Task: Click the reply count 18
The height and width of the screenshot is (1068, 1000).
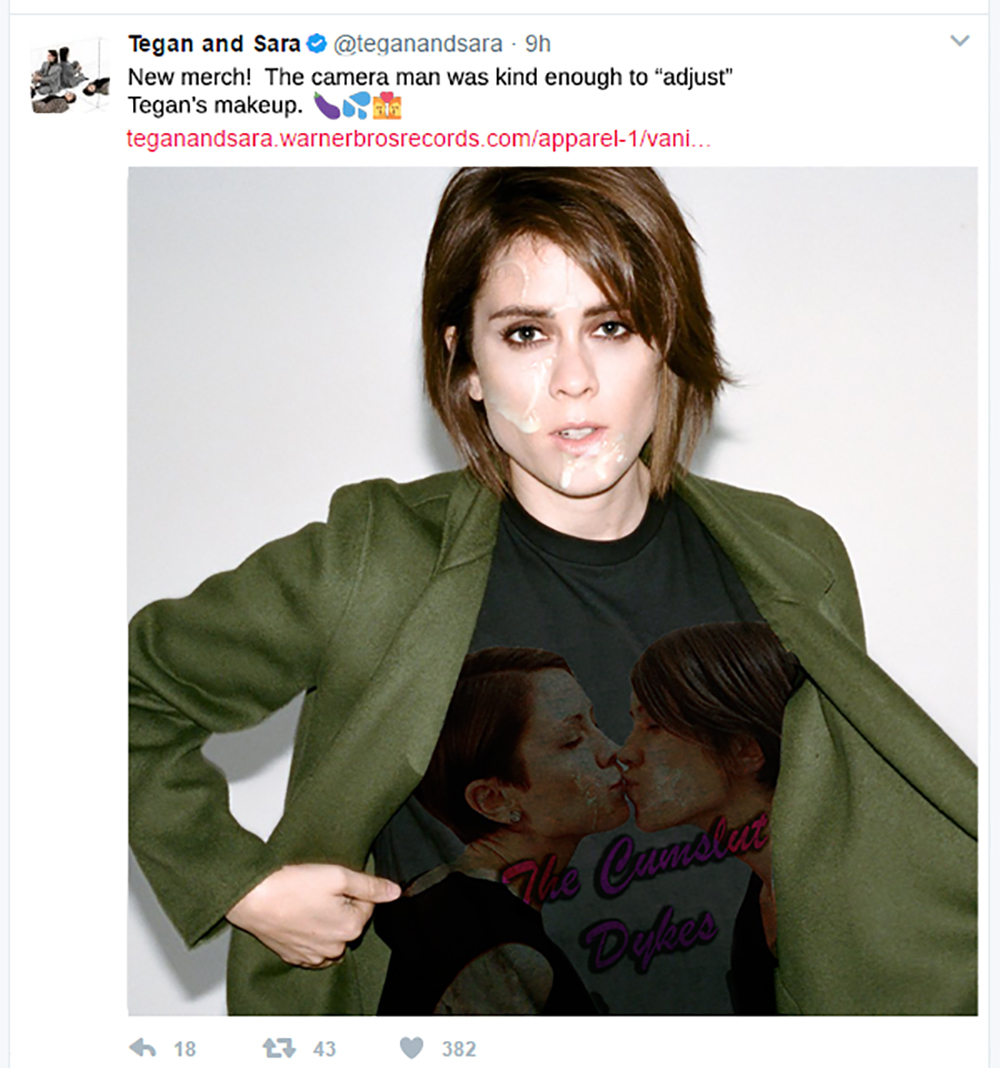Action: click(185, 1049)
